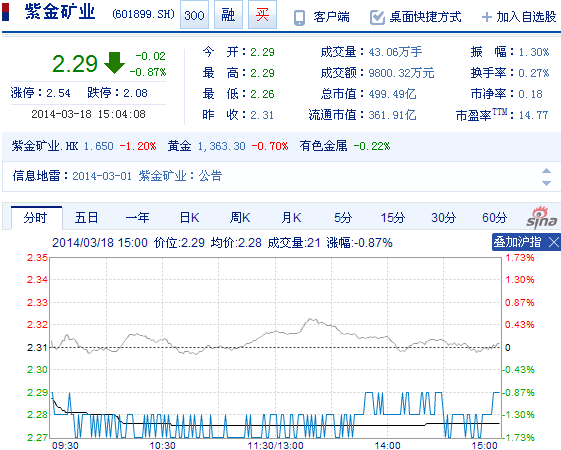Switch to the 五日 tab
Image resolution: width=561 pixels, height=450 pixels.
pyautogui.click(x=86, y=217)
